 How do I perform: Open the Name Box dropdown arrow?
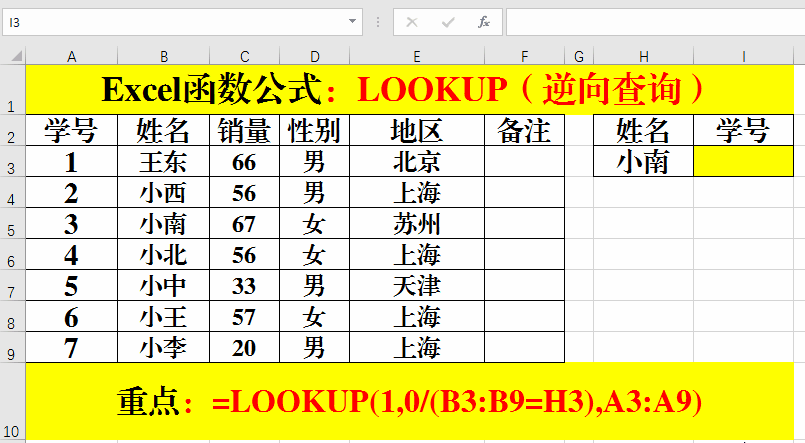[x=352, y=22]
